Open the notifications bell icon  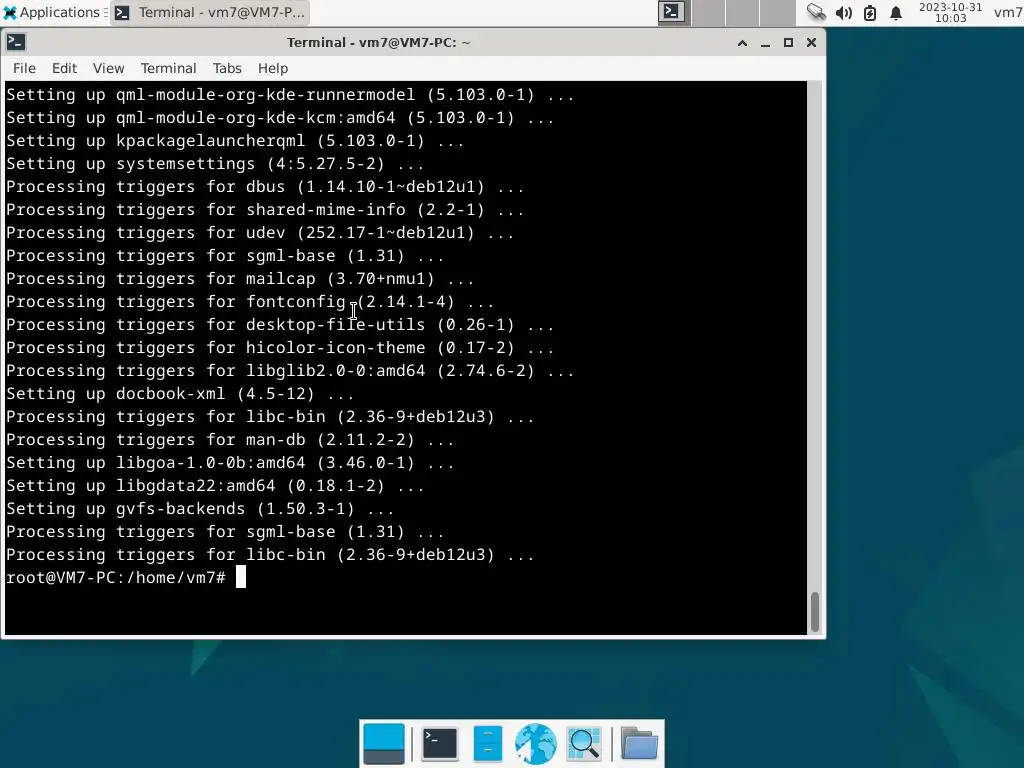click(x=896, y=13)
